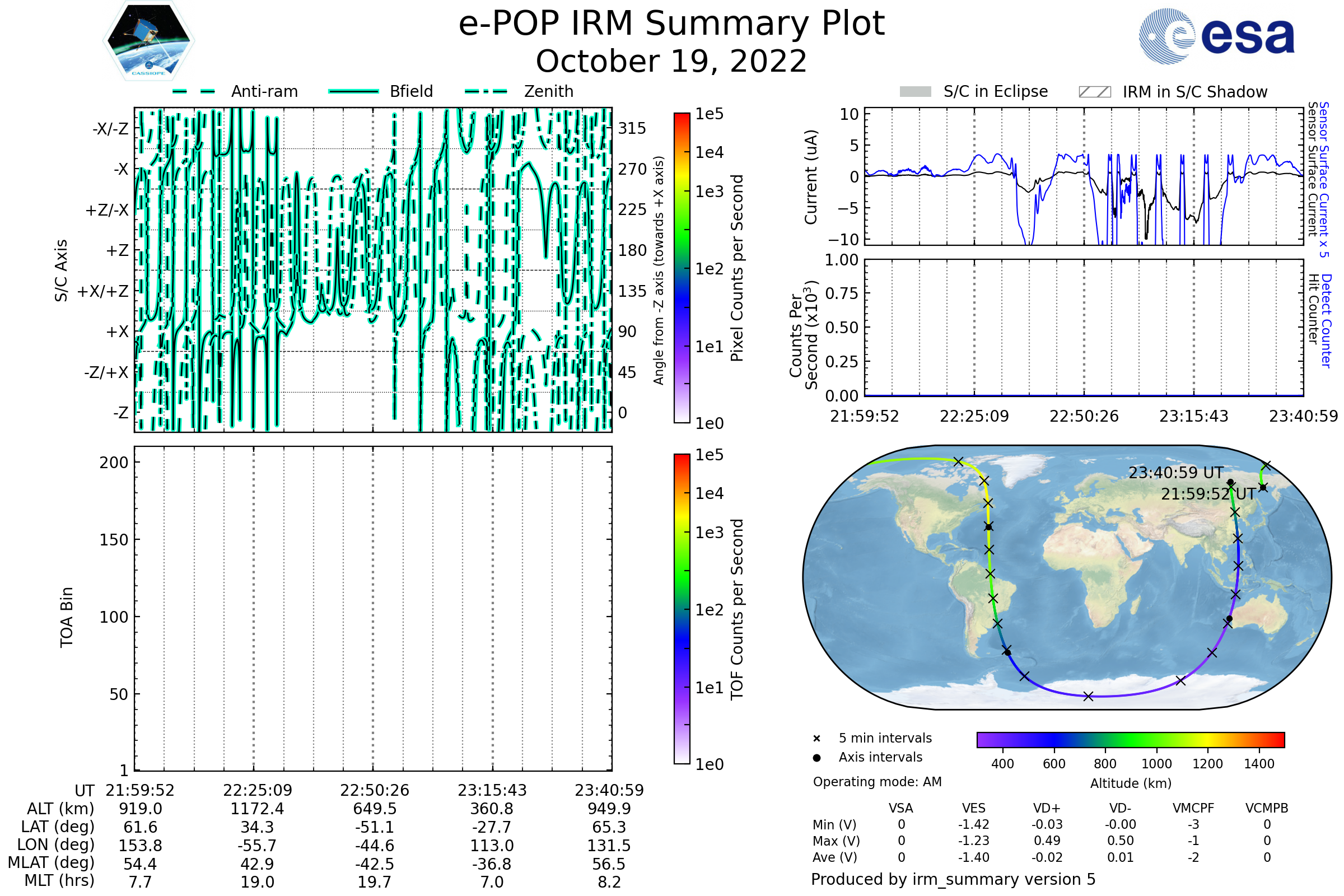Click the 'VCMPB' column header

[x=1267, y=809]
